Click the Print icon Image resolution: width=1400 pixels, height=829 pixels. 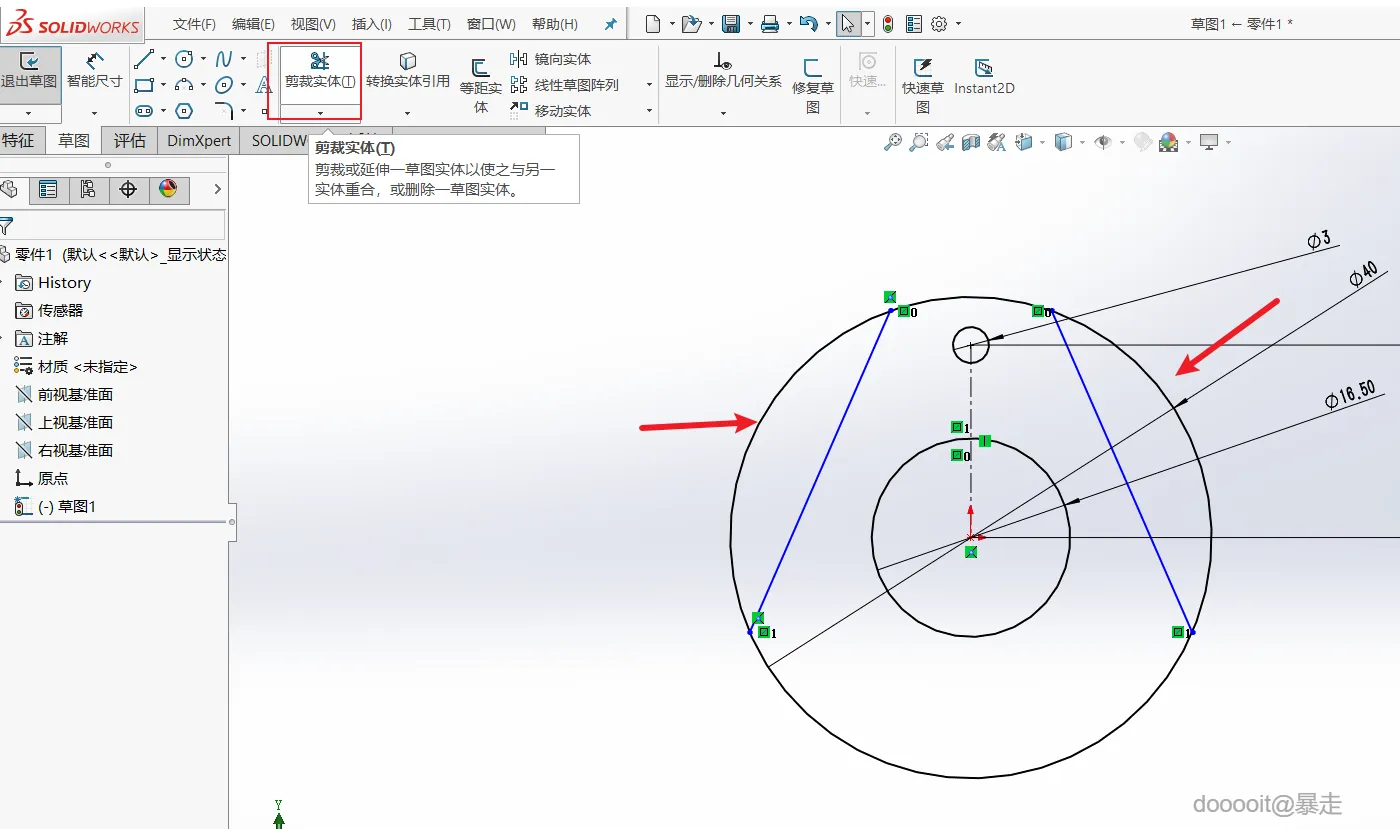pos(770,24)
